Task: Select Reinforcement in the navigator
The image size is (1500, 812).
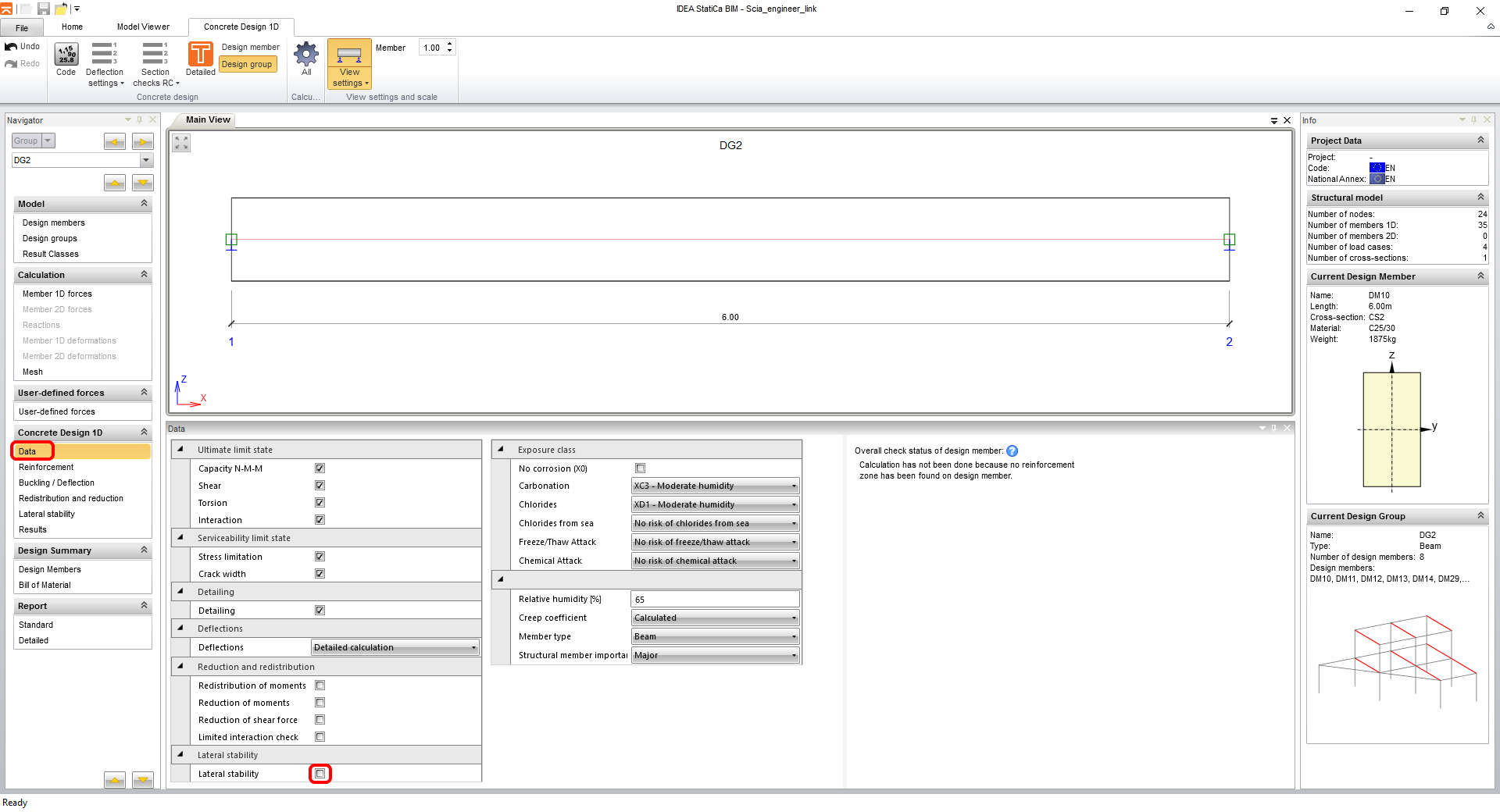Action: point(46,467)
